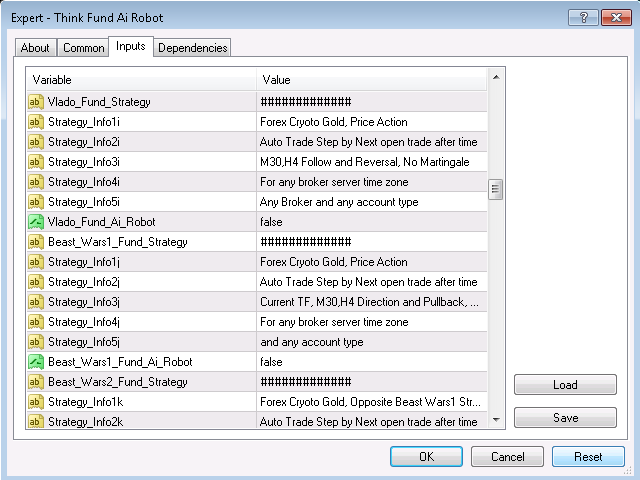Click the Strategy_Info1j value 'Forex Cryoto Gold, Price Action'
Image resolution: width=640 pixels, height=480 pixels.
(x=334, y=262)
